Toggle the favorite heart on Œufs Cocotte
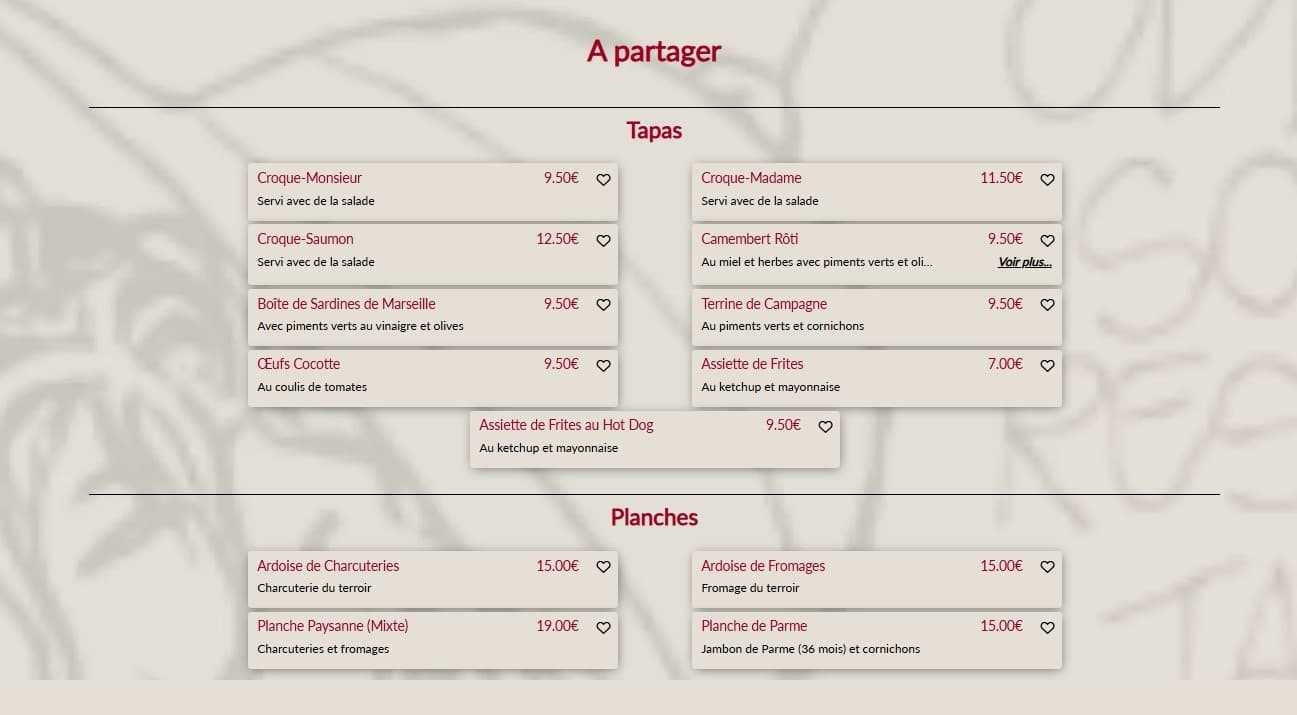The image size is (1297, 715). [x=603, y=366]
